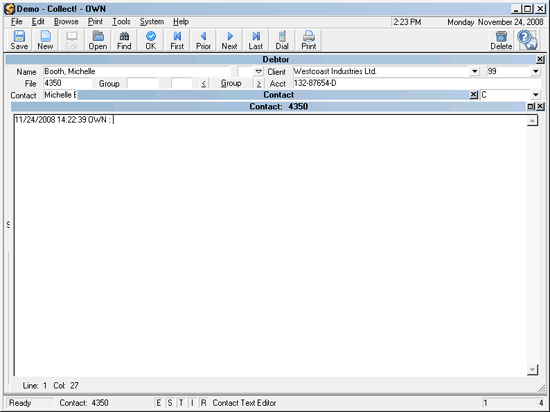Expand the Client dropdown list
The width and height of the screenshot is (550, 412).
pyautogui.click(x=474, y=72)
